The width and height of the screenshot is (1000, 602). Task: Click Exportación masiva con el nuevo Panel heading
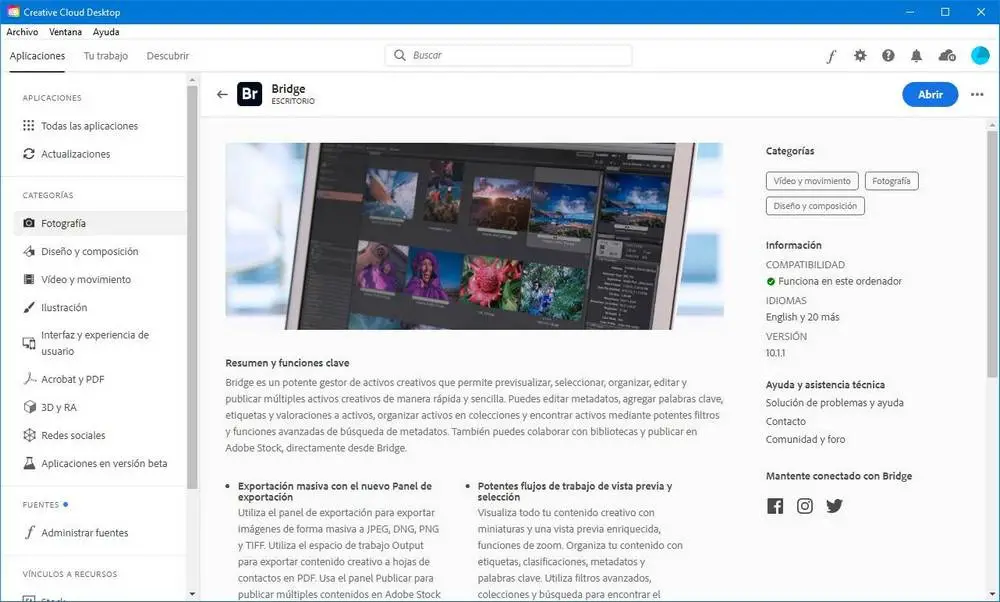point(335,491)
